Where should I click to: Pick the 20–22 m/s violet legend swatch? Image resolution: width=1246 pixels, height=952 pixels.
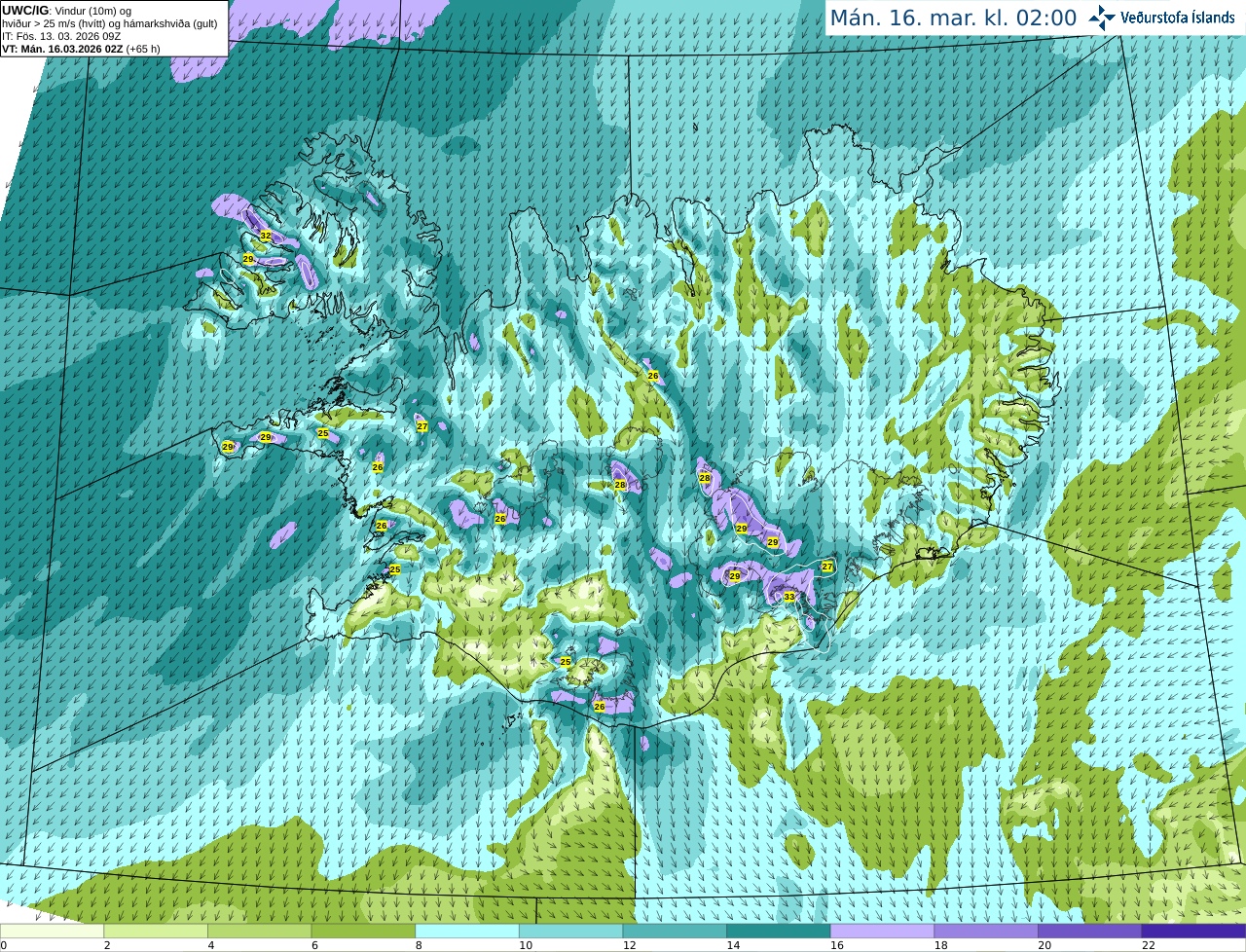coord(1090,931)
